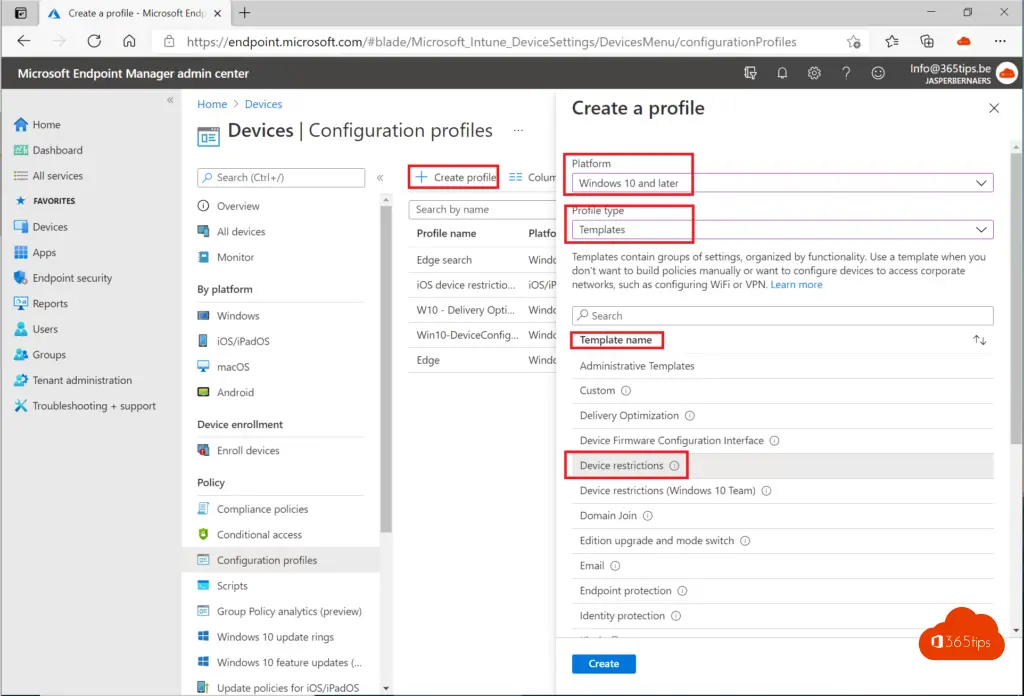The height and width of the screenshot is (696, 1024).
Task: Select Administrative Templates template
Action: 782,366
